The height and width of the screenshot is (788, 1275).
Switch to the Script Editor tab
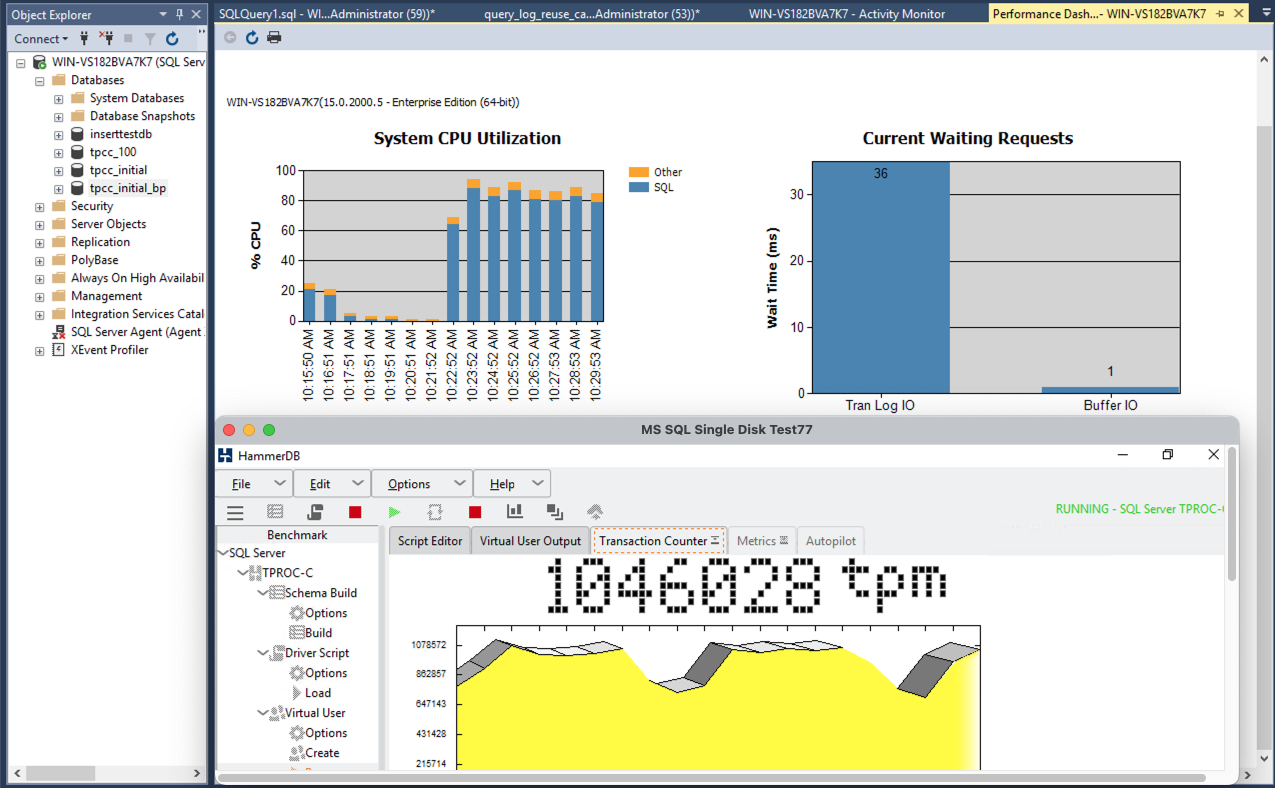(x=430, y=541)
